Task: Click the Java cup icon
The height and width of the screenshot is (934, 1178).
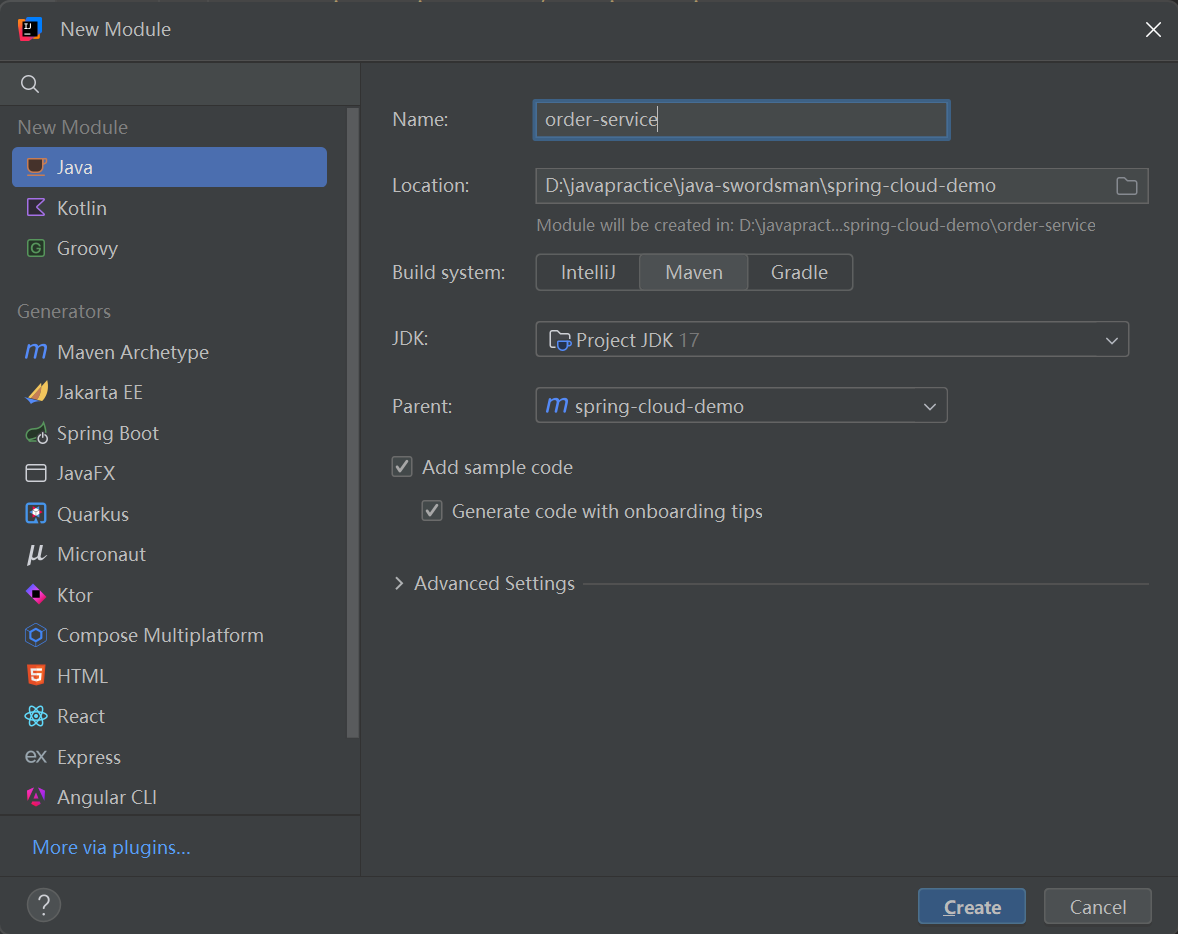Action: coord(36,167)
